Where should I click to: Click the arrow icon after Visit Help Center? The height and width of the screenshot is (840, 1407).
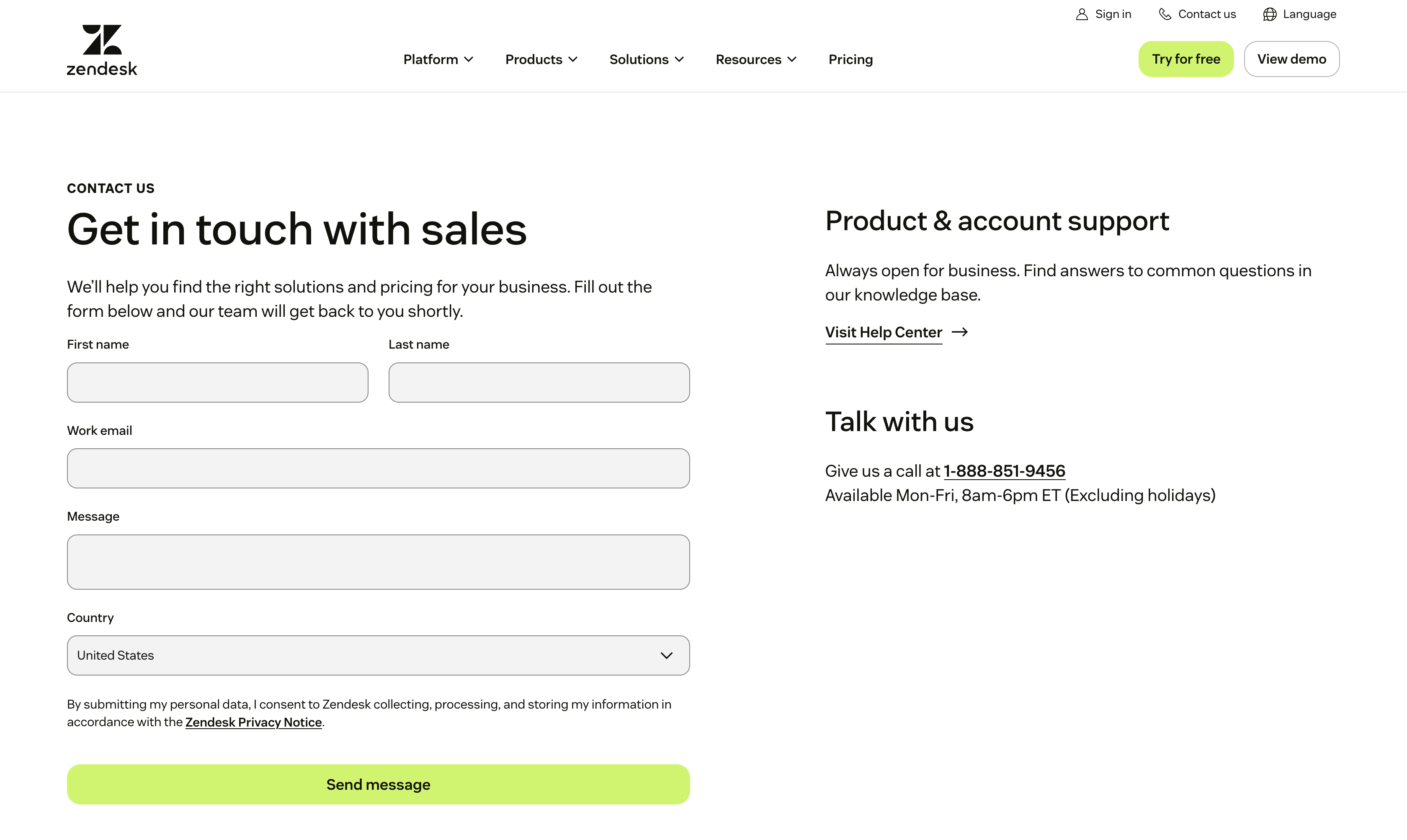pyautogui.click(x=960, y=332)
